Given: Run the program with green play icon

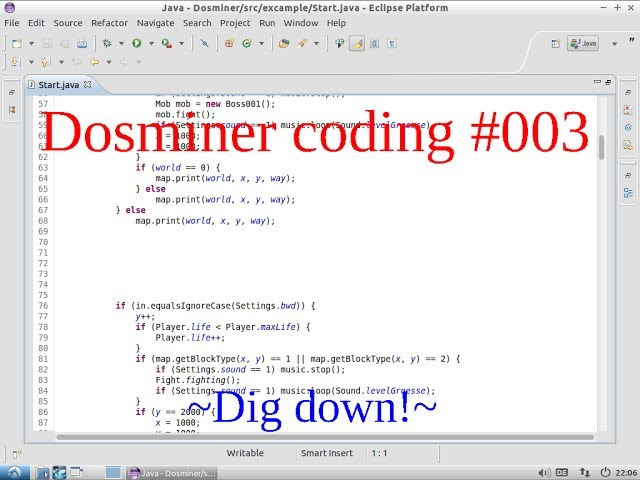Looking at the screenshot, I should click(137, 43).
